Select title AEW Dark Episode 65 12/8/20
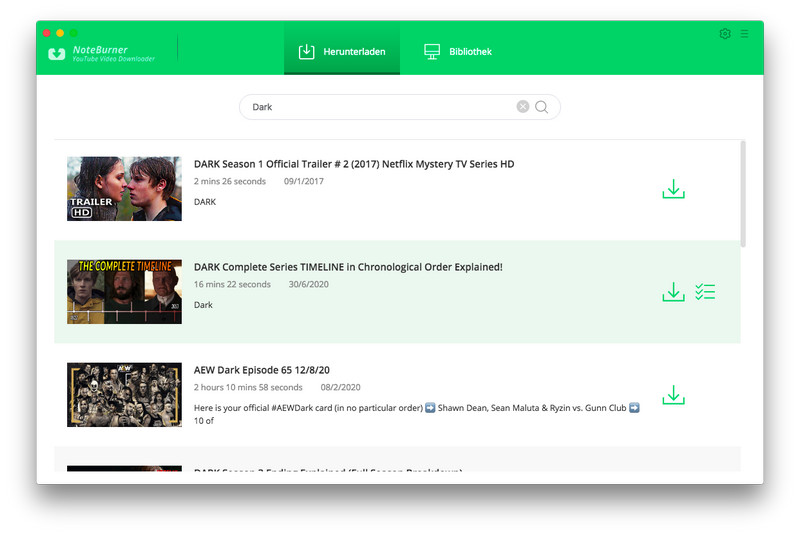The image size is (800, 536). click(262, 370)
